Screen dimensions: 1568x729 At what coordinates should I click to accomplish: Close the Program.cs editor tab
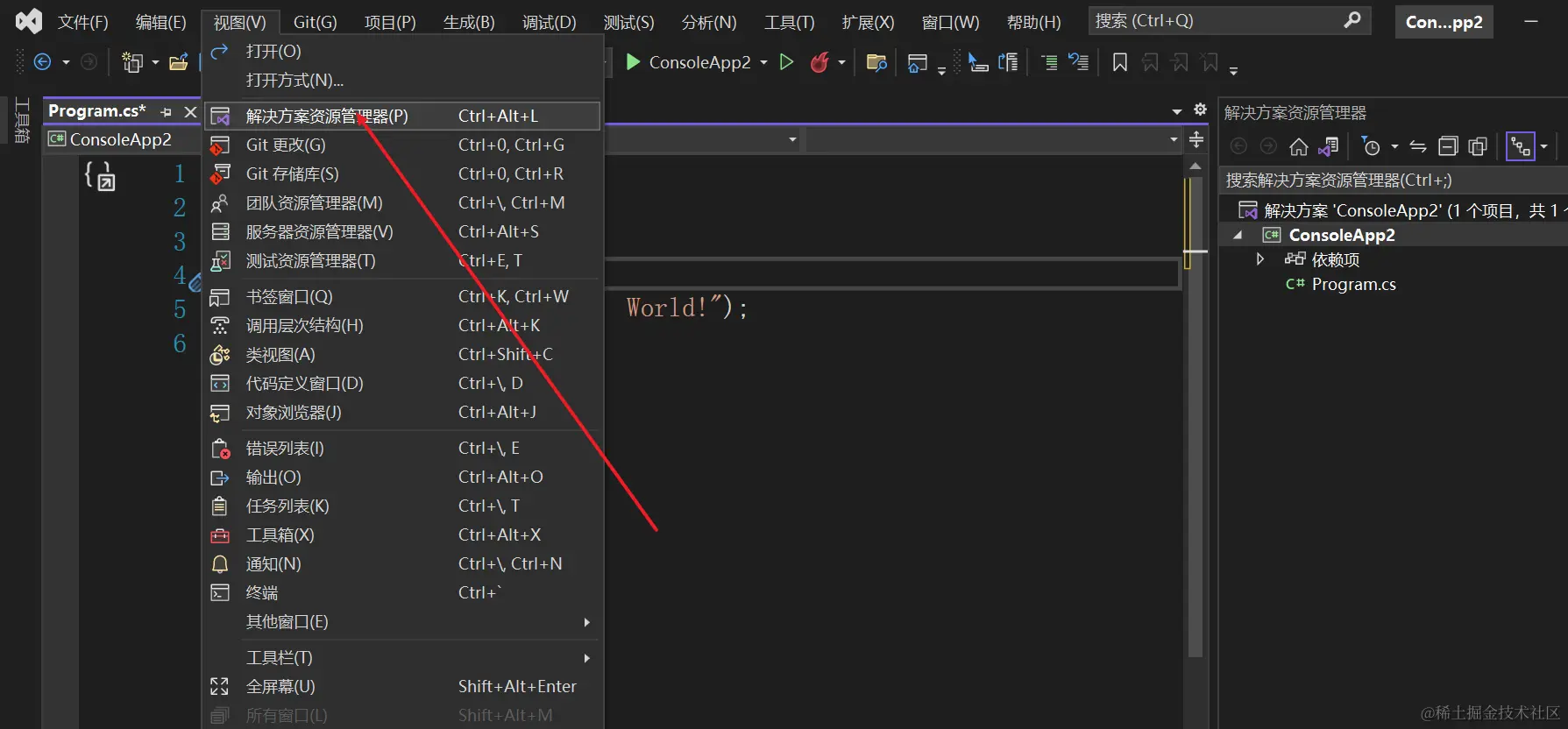(190, 112)
